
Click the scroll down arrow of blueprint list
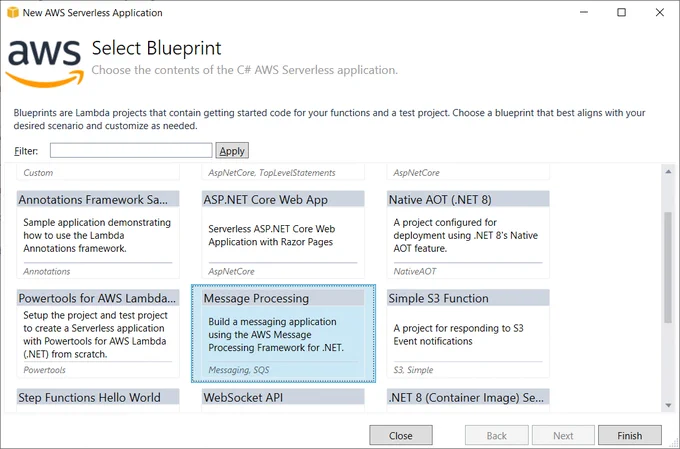click(x=668, y=405)
